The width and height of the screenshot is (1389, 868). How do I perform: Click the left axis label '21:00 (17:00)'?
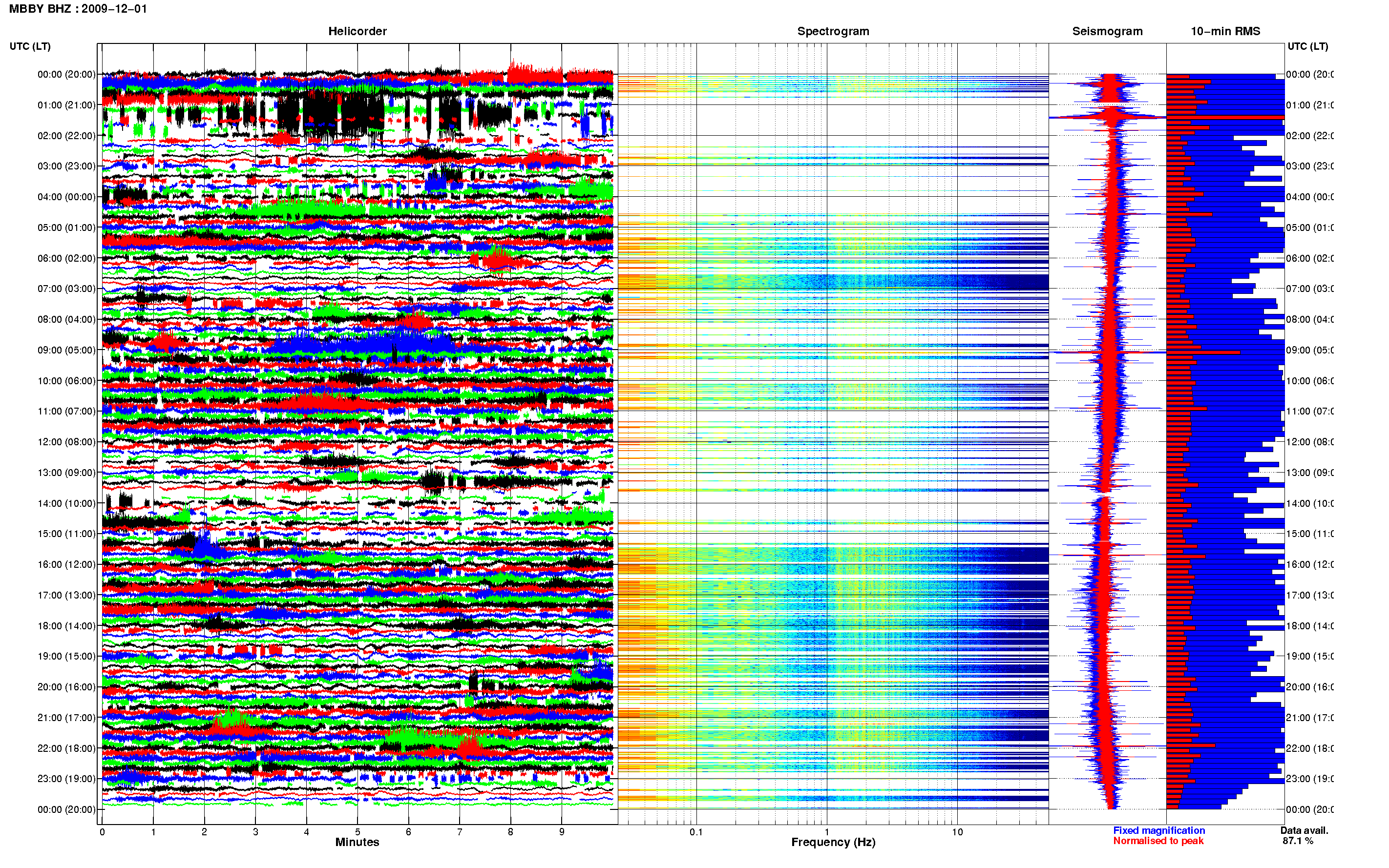tap(66, 718)
